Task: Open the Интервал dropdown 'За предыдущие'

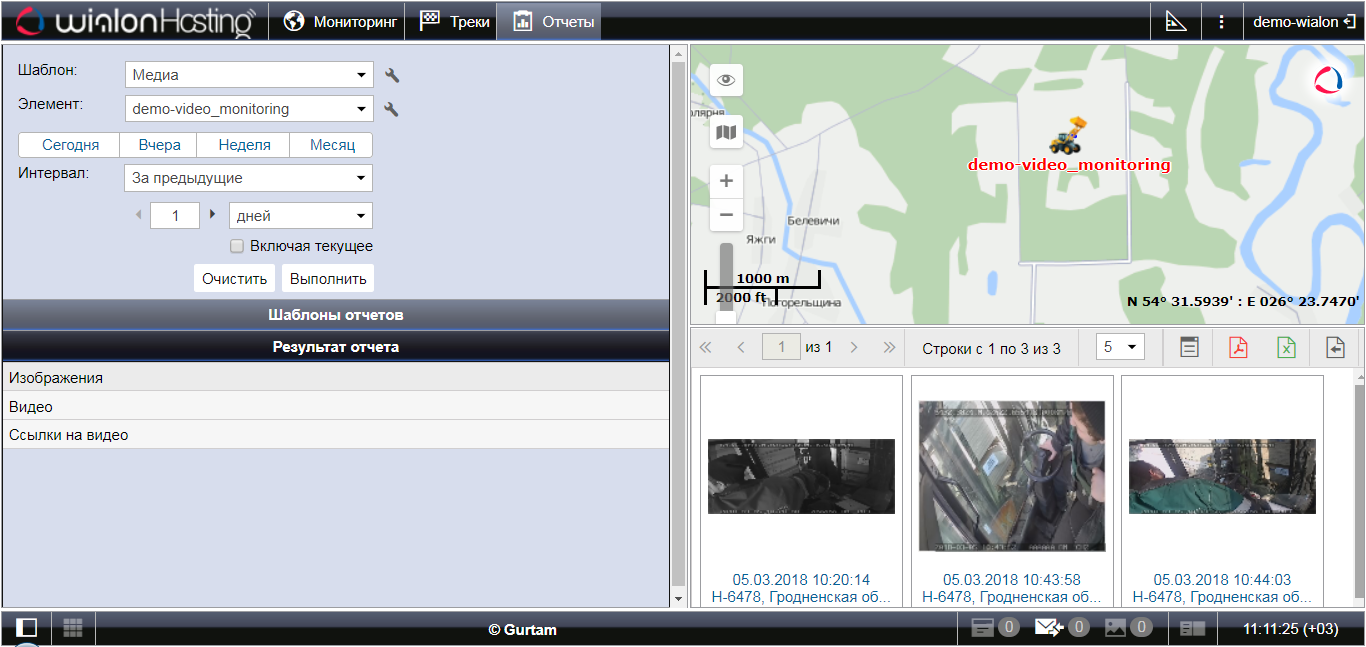Action: (249, 178)
